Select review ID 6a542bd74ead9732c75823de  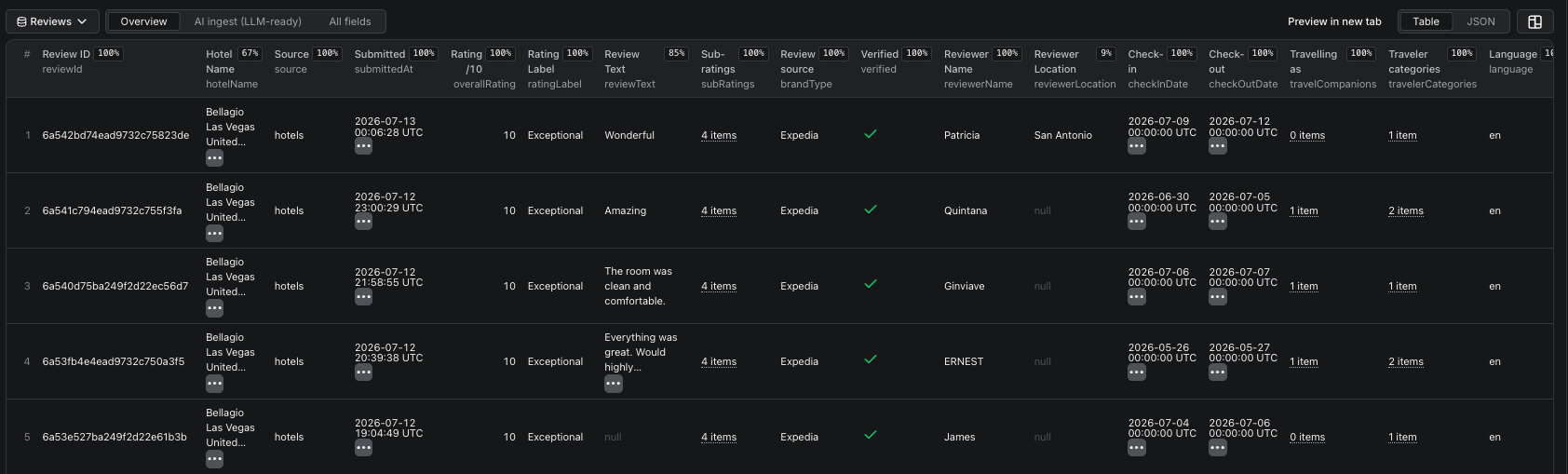(x=115, y=135)
